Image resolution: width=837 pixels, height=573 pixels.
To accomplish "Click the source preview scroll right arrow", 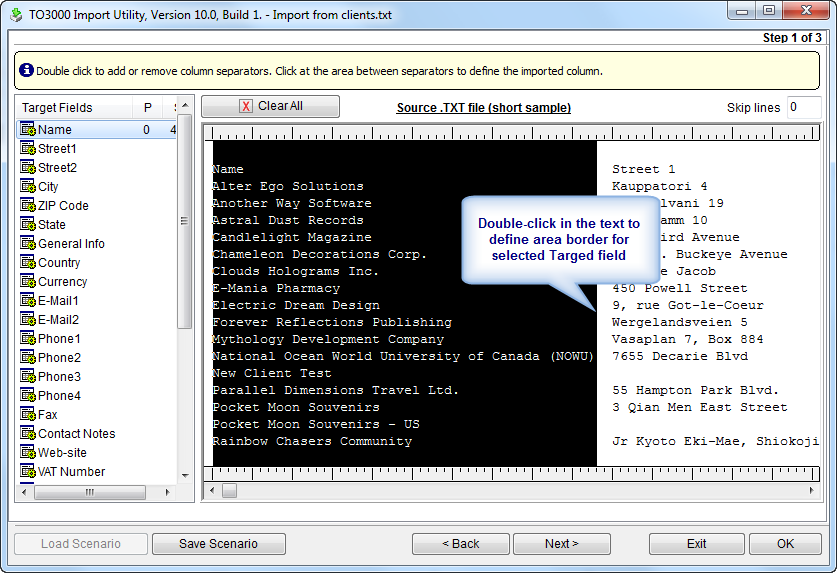I will (811, 490).
